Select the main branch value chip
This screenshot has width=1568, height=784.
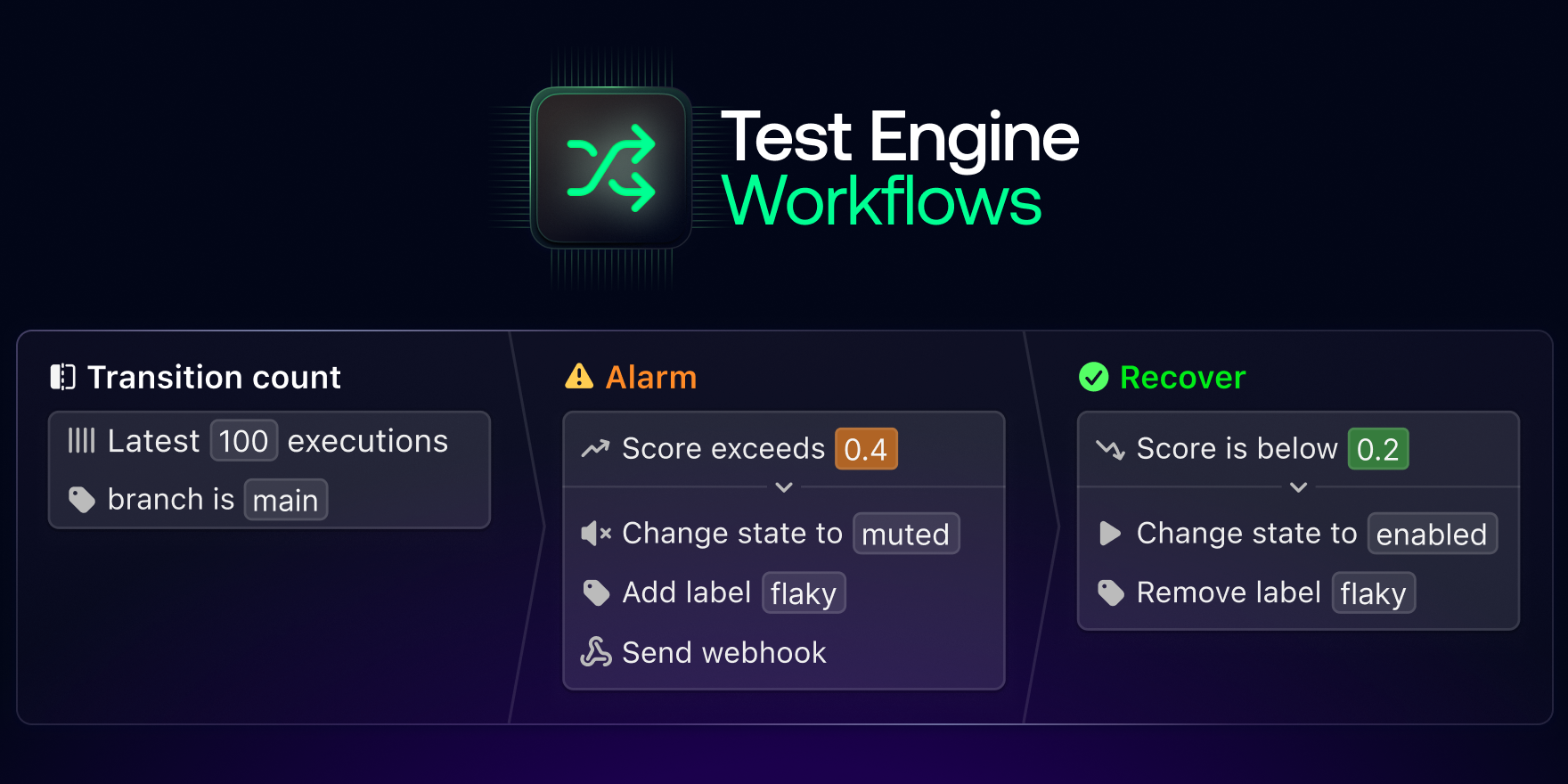pyautogui.click(x=285, y=500)
